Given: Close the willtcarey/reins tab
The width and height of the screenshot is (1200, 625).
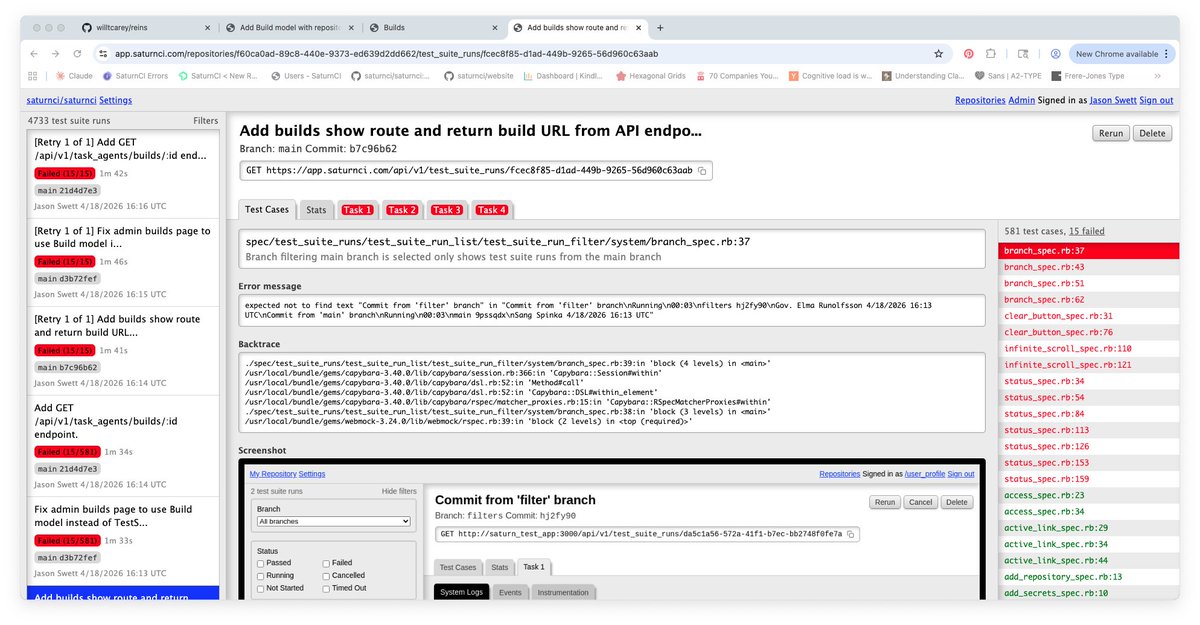Looking at the screenshot, I should (x=207, y=28).
